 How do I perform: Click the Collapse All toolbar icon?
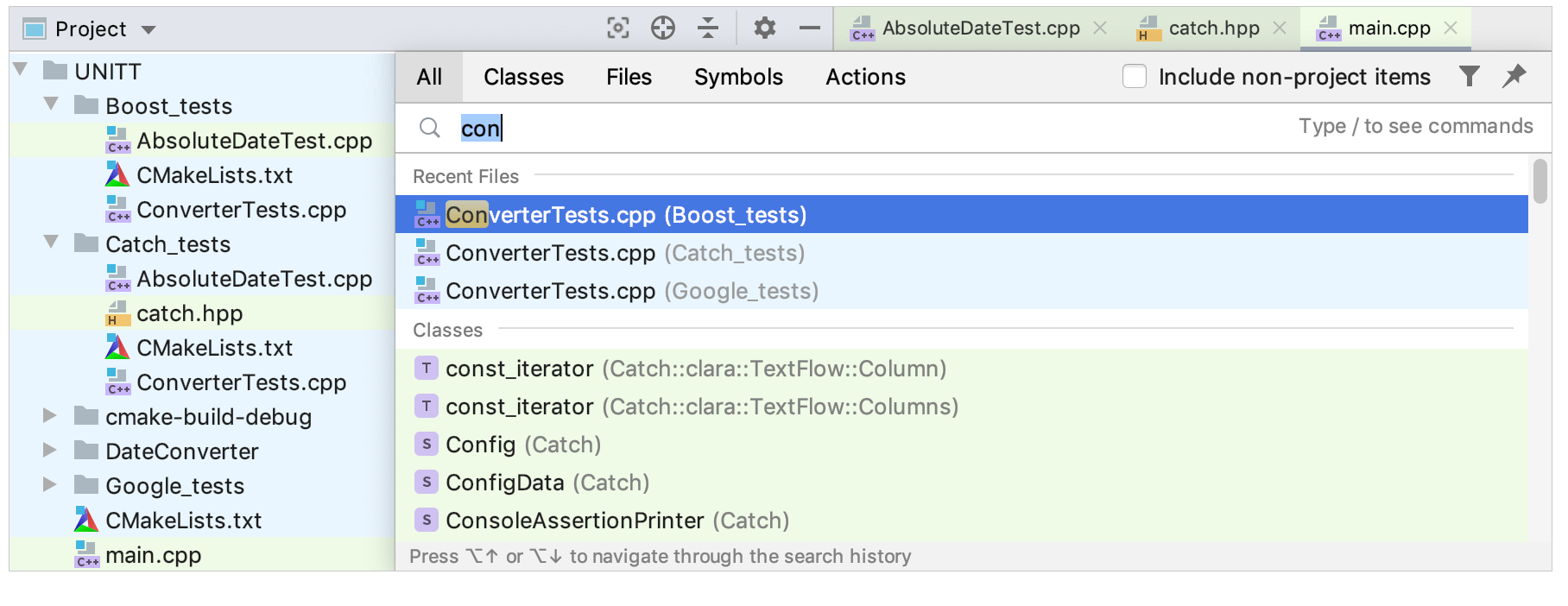[708, 28]
